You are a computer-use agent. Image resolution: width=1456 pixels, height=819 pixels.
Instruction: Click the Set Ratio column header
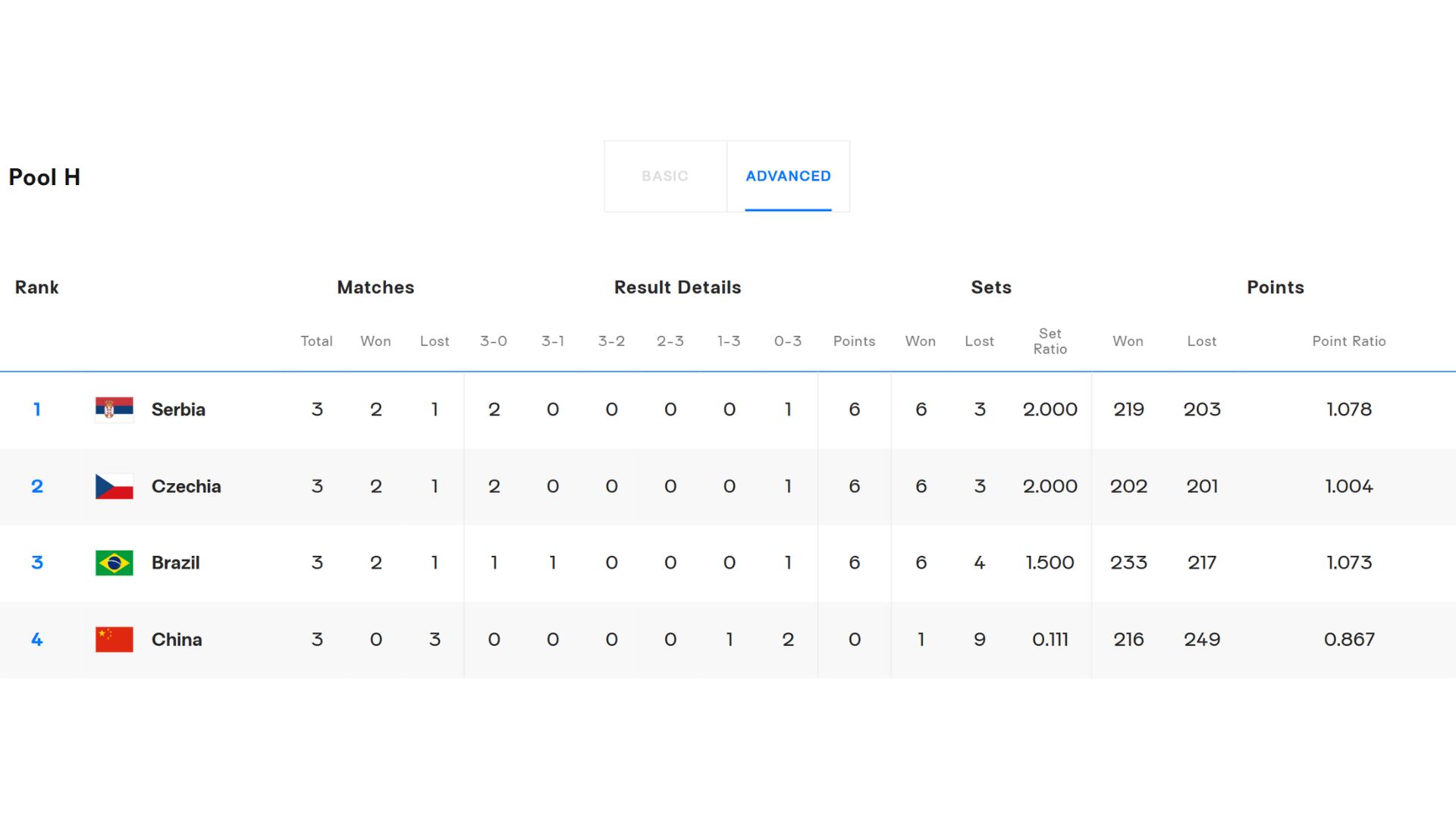1050,341
